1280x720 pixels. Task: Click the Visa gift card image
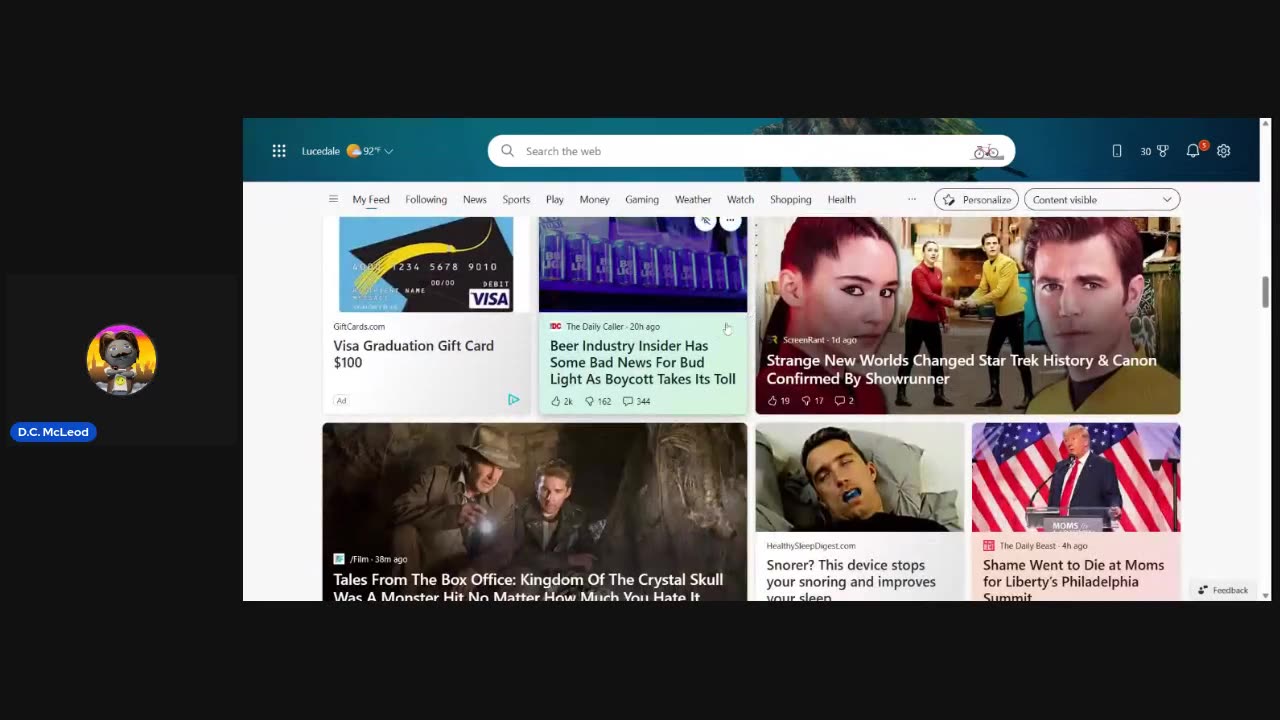[426, 265]
